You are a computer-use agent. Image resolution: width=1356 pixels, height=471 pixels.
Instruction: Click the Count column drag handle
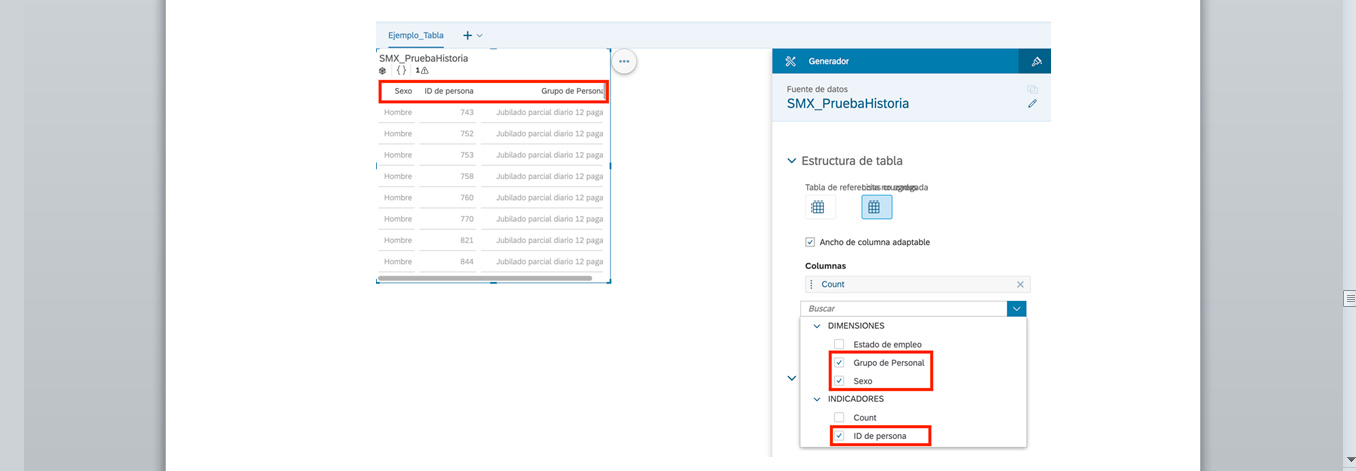coord(811,285)
